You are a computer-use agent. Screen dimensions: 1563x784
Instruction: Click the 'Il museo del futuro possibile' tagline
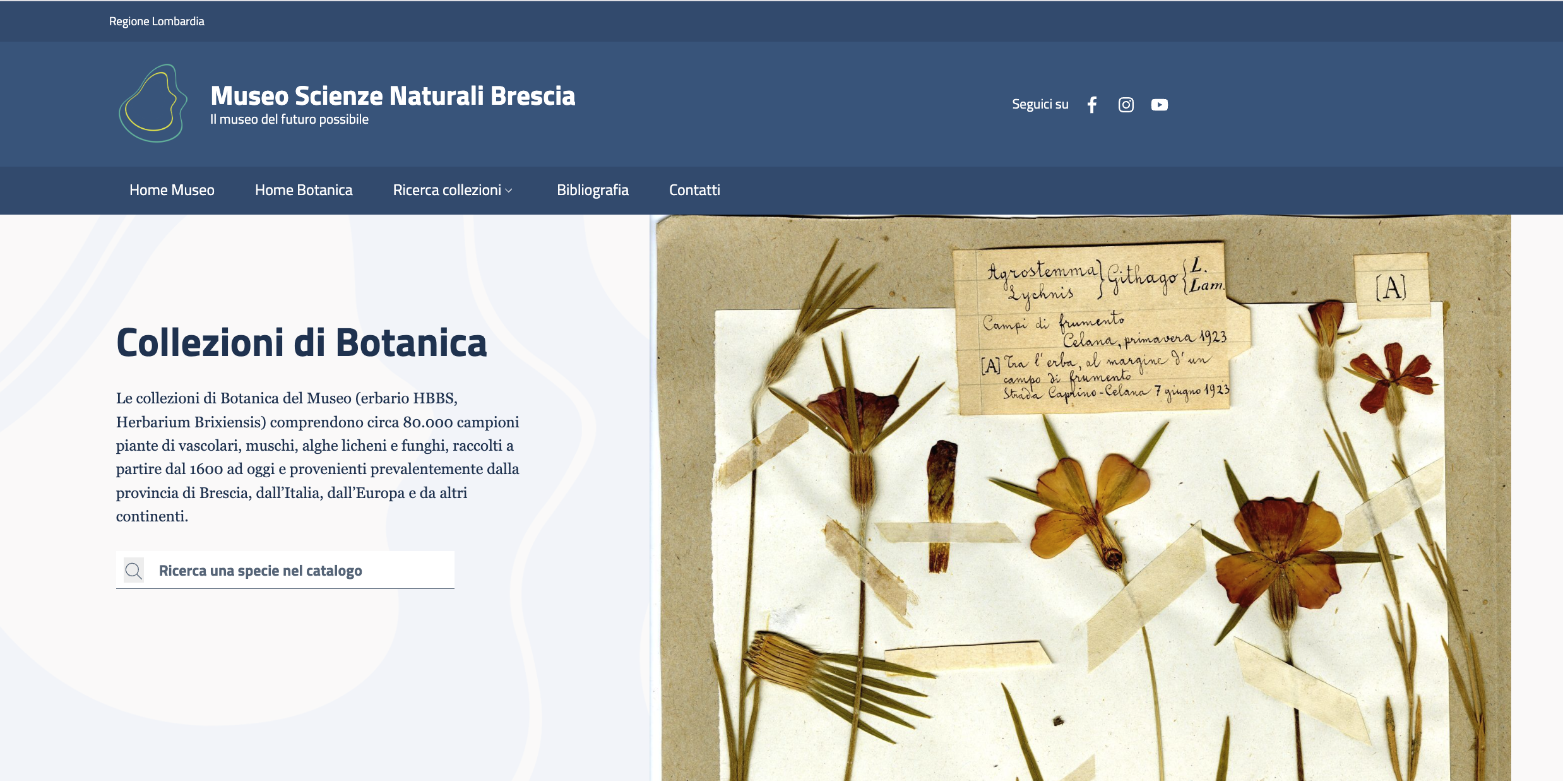pyautogui.click(x=289, y=119)
